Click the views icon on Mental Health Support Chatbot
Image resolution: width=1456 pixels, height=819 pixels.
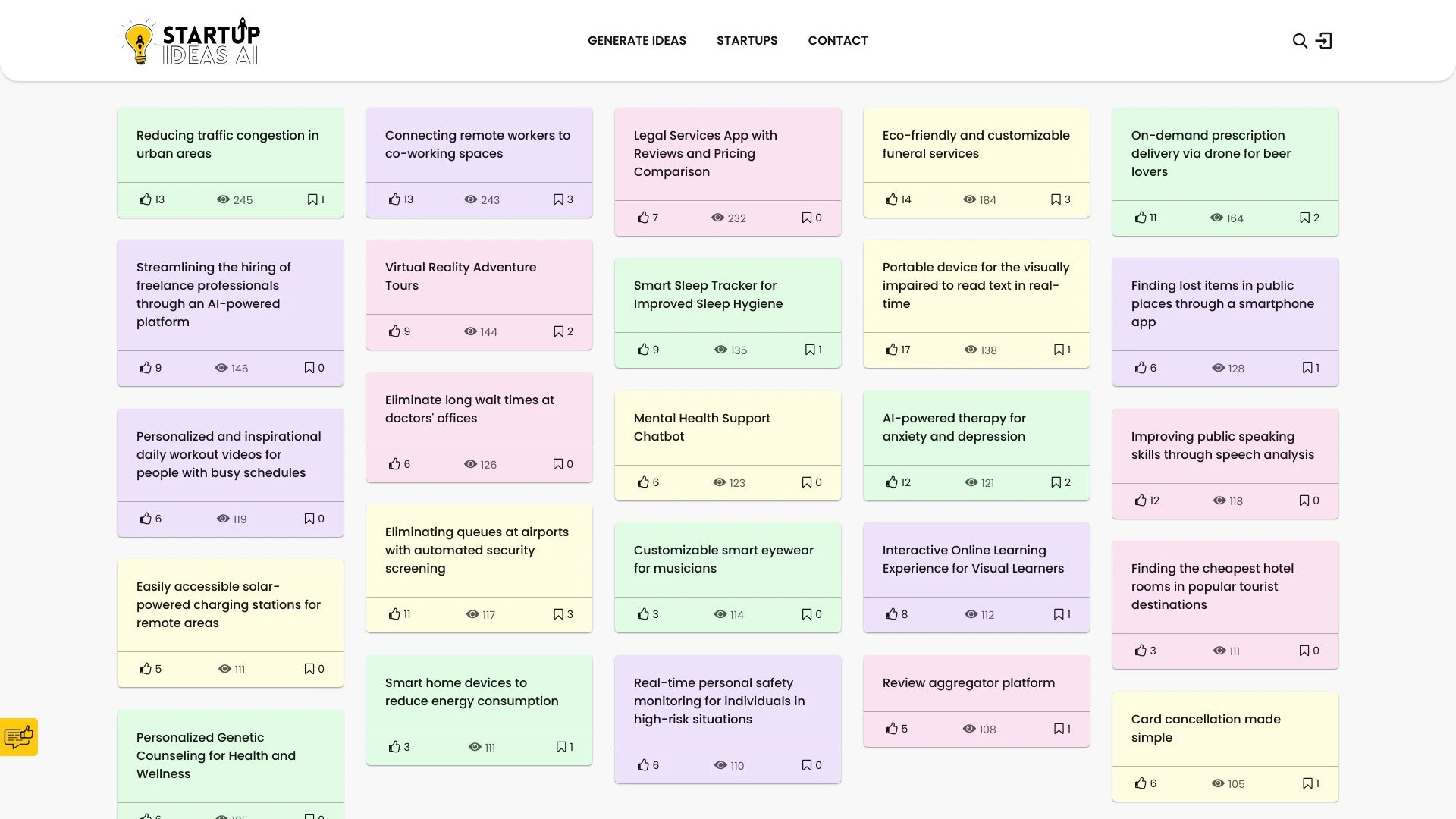(720, 482)
